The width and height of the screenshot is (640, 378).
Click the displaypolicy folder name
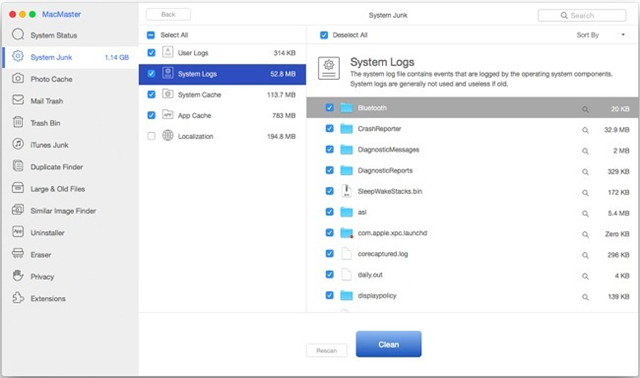point(377,296)
